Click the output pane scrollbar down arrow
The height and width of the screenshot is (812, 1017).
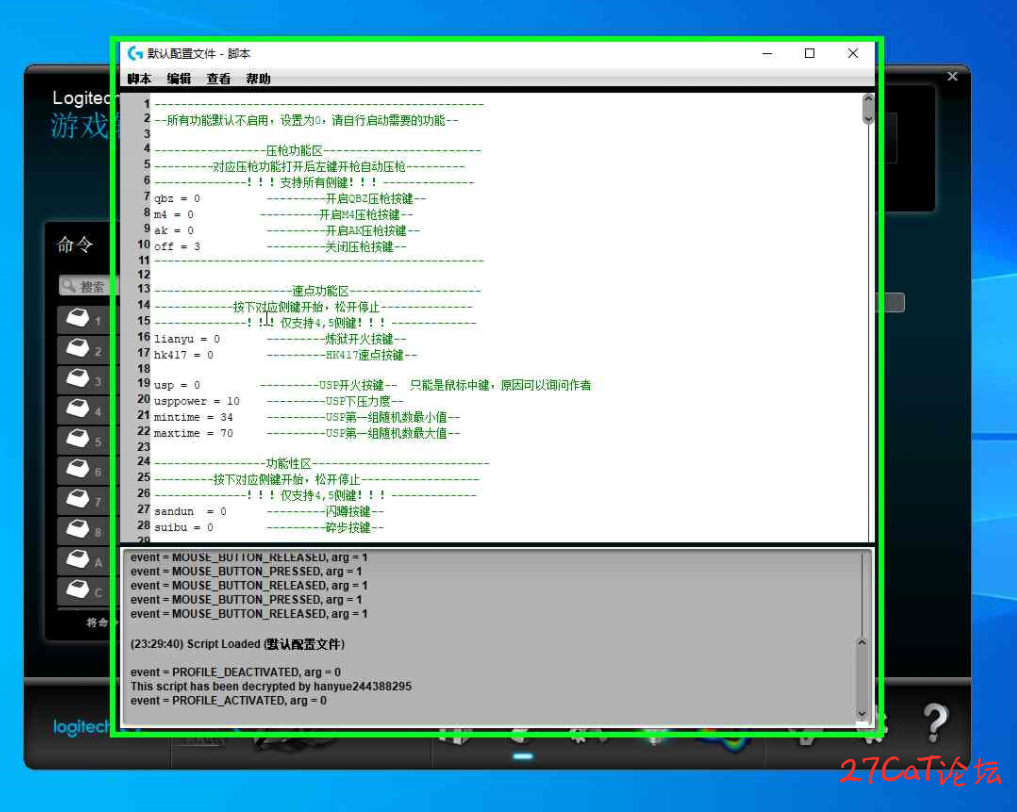861,713
